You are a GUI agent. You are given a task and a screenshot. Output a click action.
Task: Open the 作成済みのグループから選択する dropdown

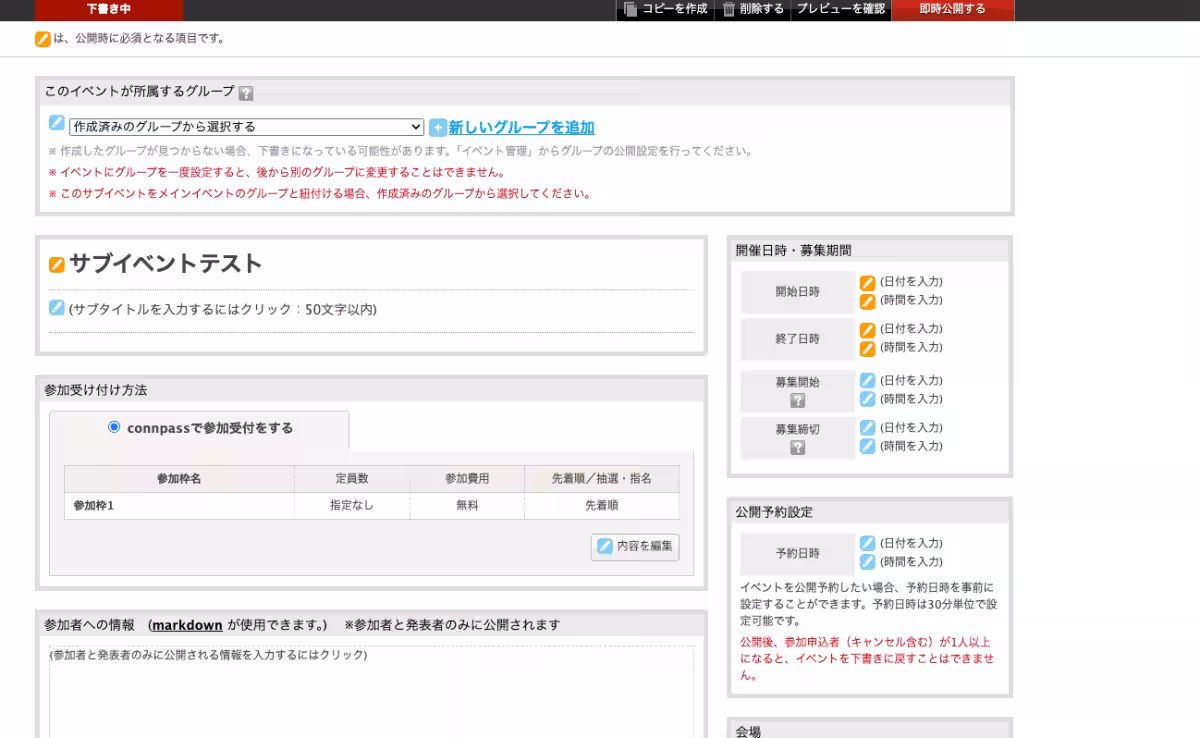247,127
